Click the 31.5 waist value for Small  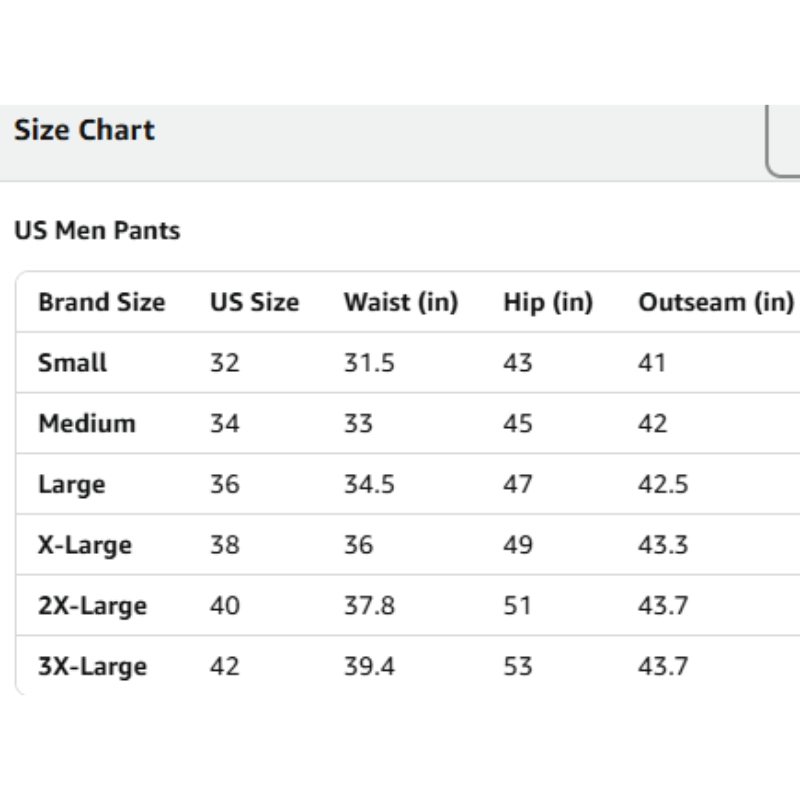(369, 363)
